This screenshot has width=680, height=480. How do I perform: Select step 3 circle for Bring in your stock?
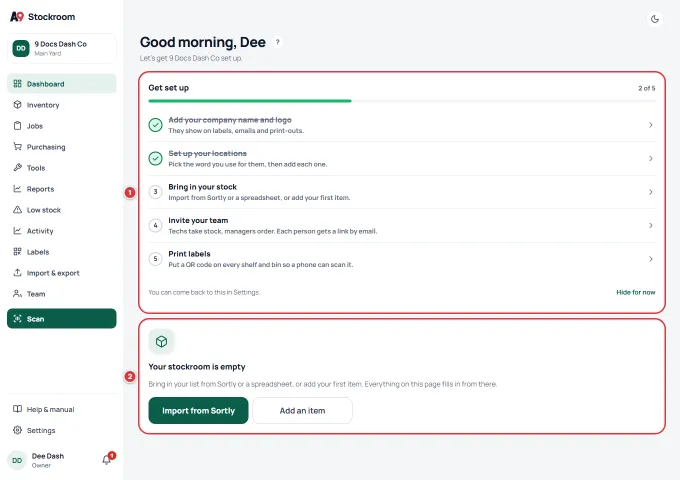click(x=155, y=192)
